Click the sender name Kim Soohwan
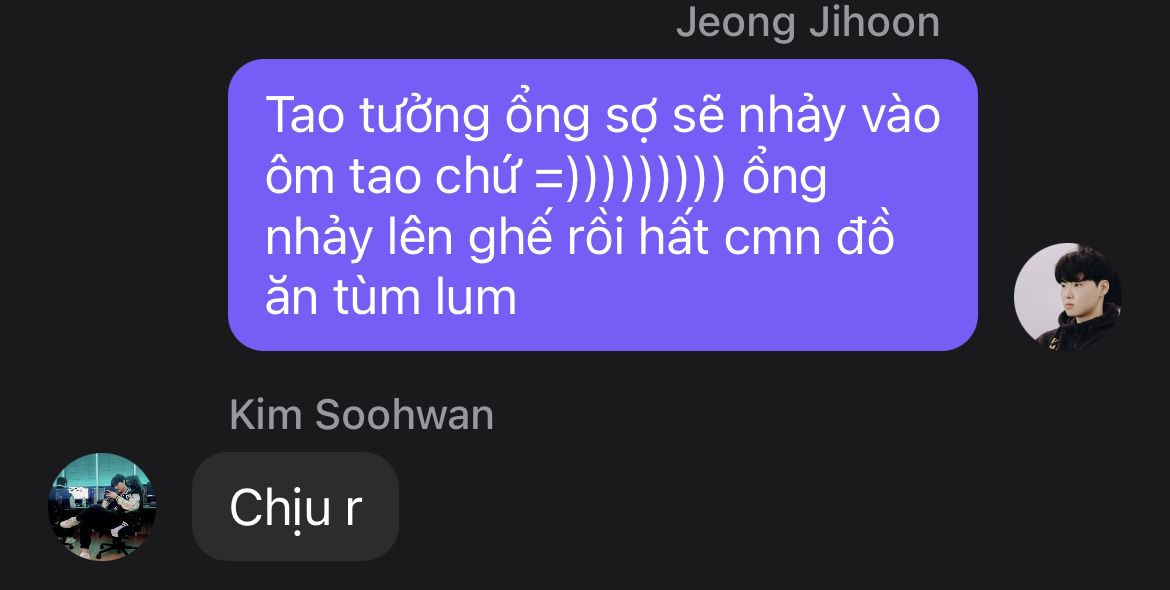The image size is (1170, 590). point(362,415)
